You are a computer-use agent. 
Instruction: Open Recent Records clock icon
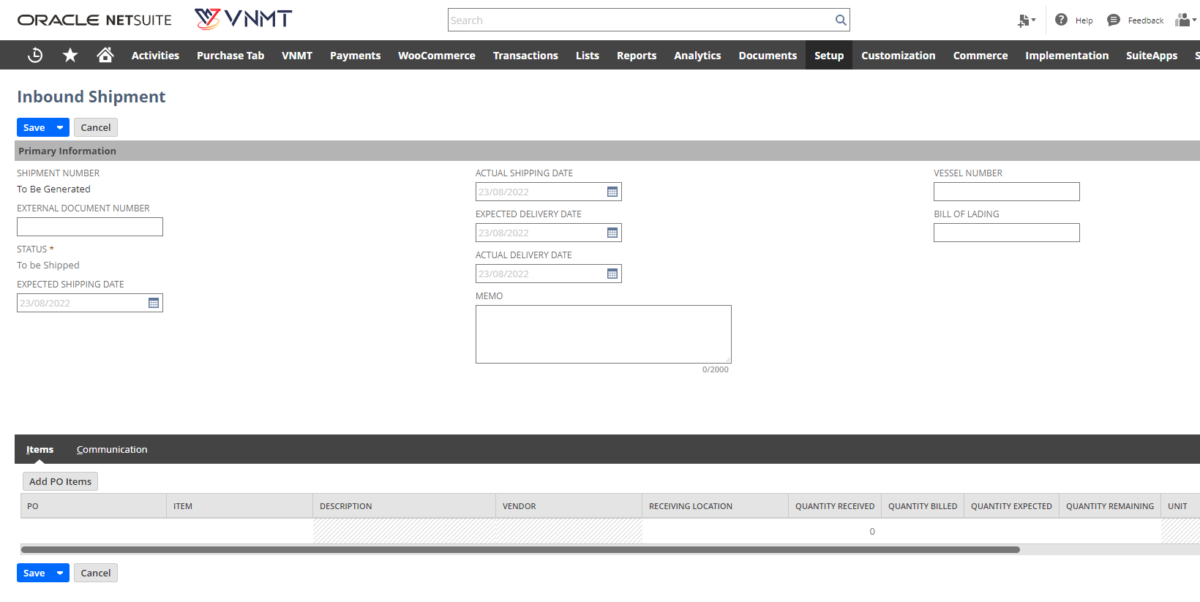pos(34,55)
